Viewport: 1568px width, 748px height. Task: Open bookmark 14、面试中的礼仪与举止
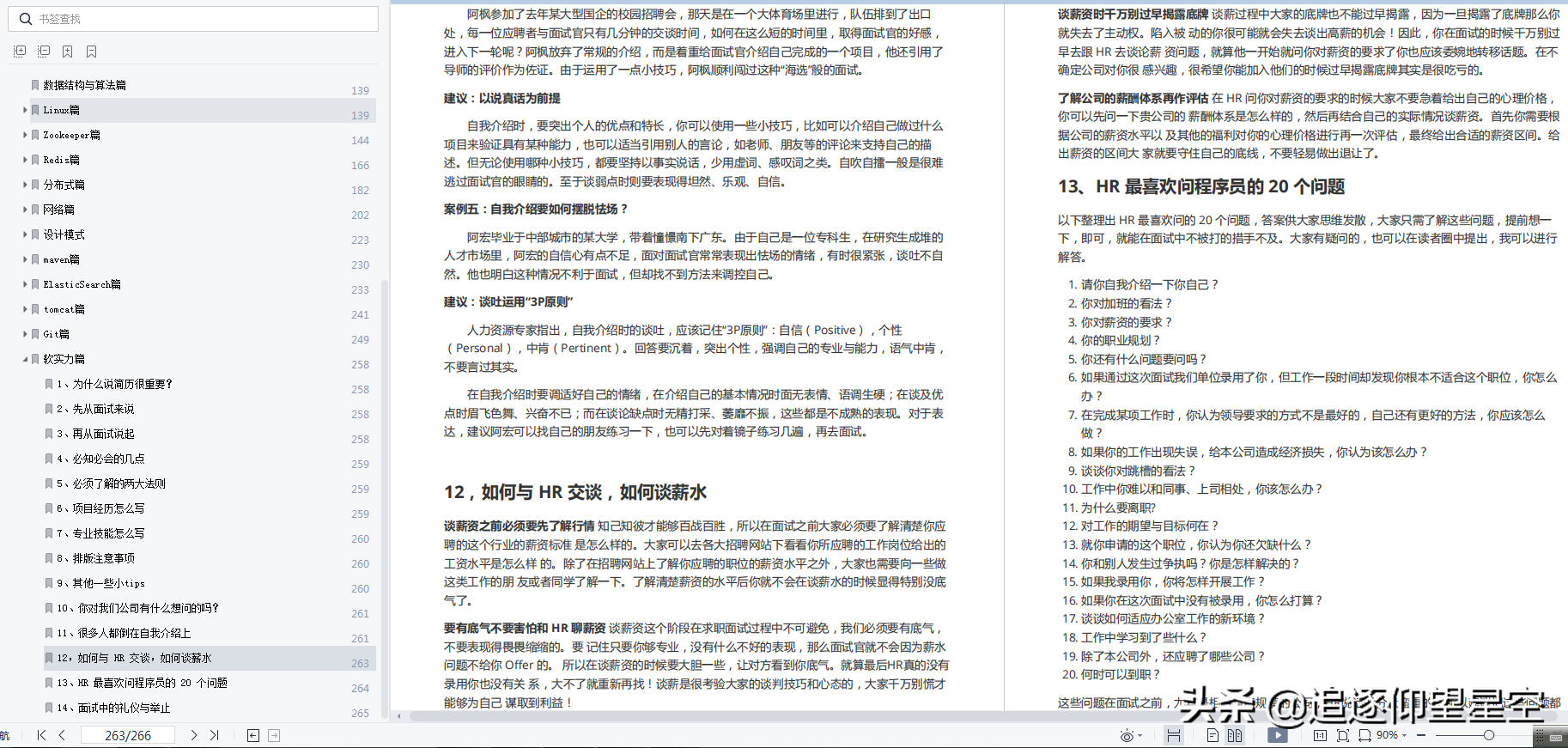tap(113, 708)
